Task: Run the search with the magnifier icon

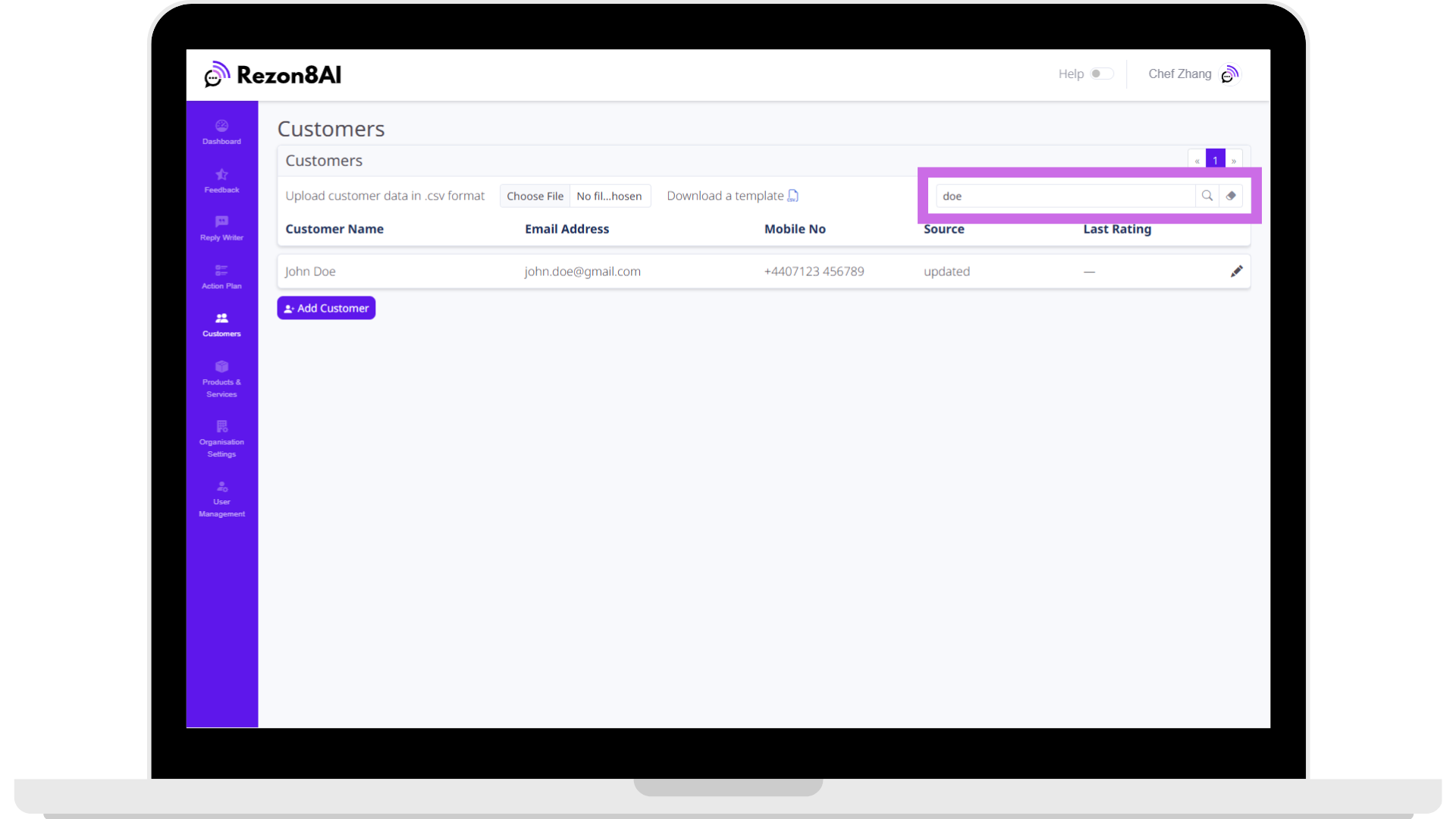Action: coord(1207,196)
